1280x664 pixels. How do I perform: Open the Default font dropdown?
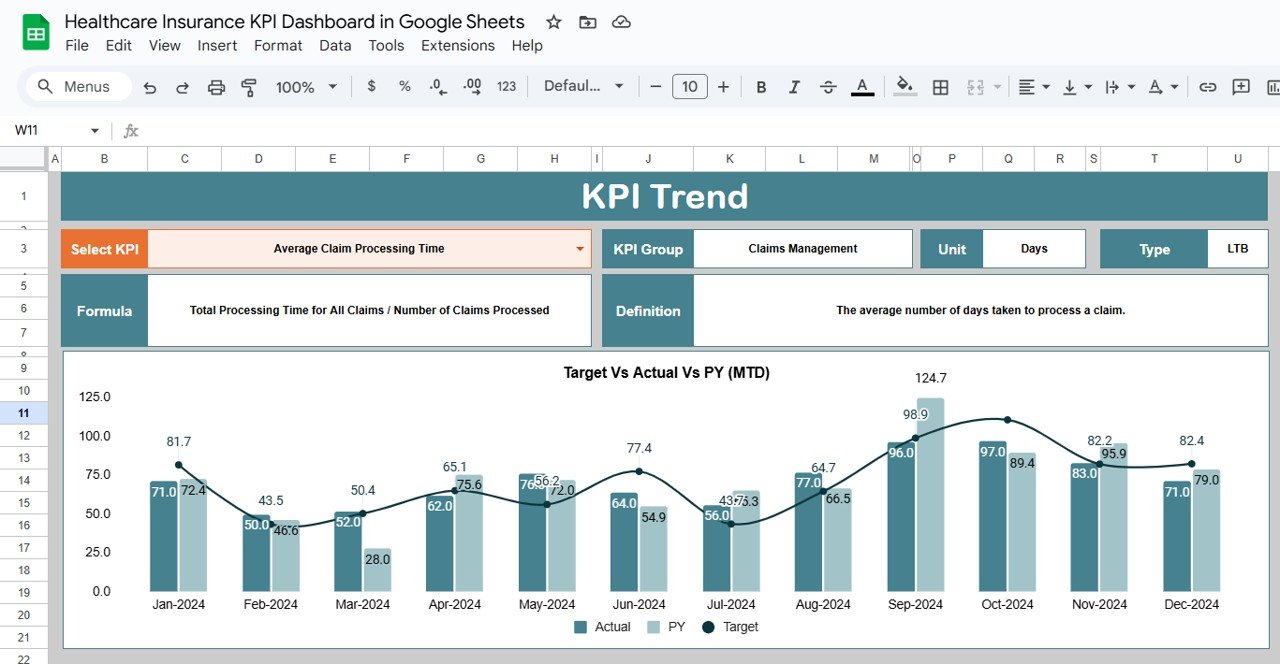tap(584, 86)
